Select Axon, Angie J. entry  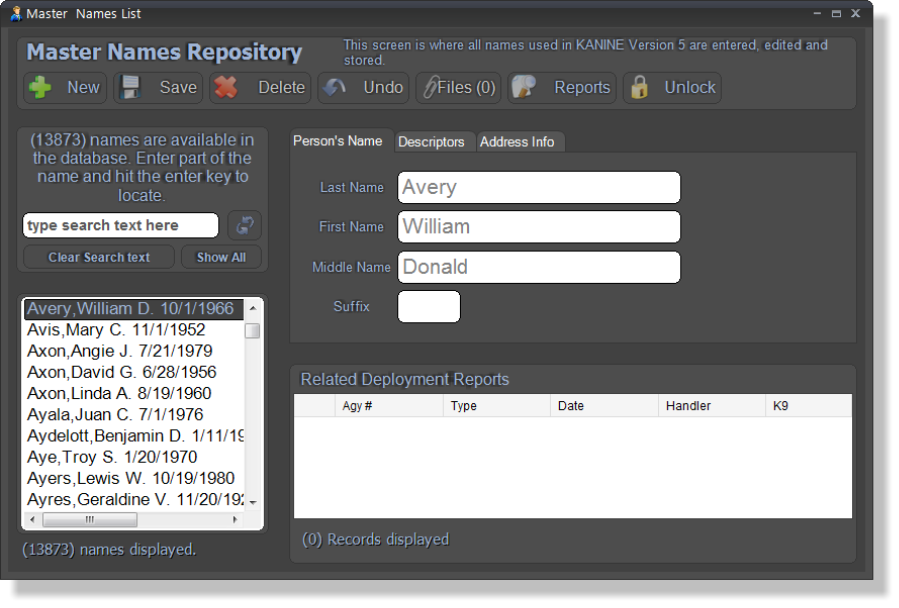134,351
